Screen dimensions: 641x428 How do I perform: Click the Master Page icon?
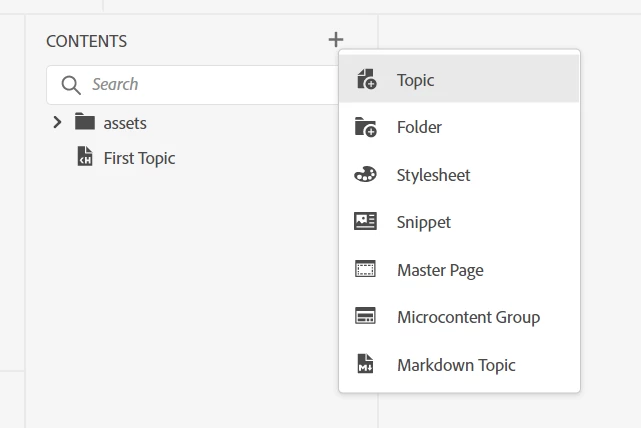pyautogui.click(x=365, y=270)
